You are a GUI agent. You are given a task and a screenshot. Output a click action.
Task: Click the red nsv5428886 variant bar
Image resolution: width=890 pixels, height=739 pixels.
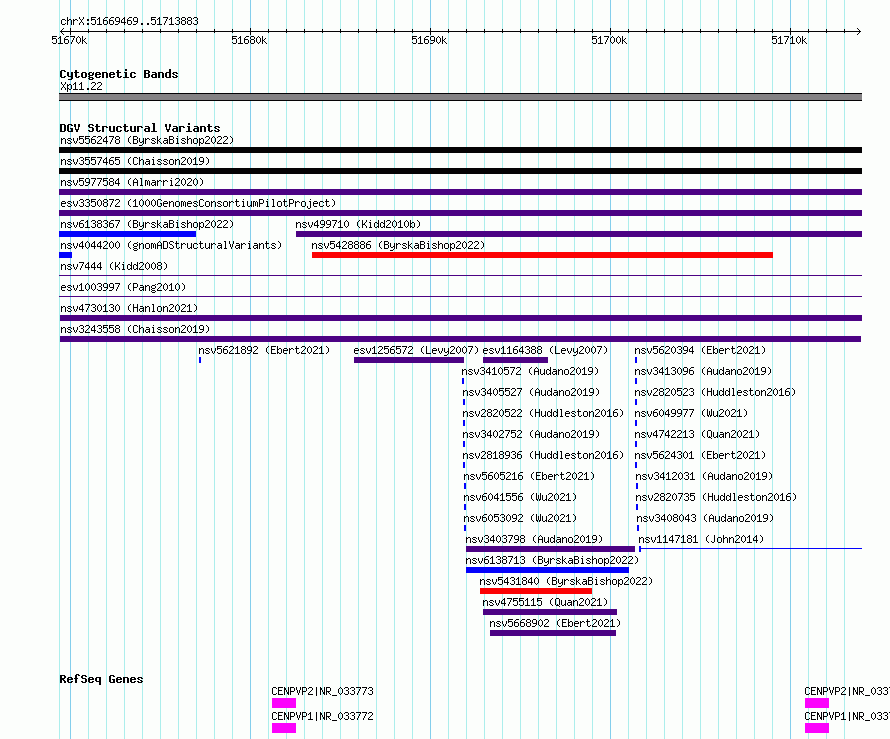[542, 255]
